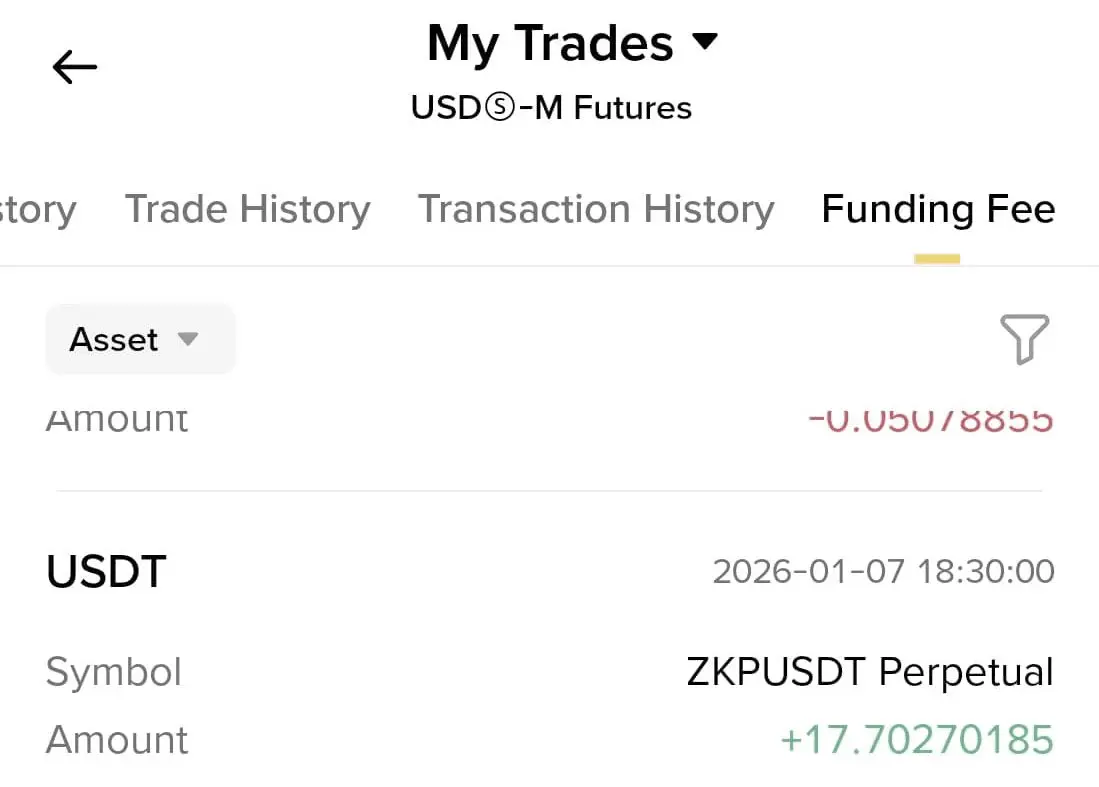Go to the partially visible leftmost history tab
This screenshot has width=1099, height=787.
point(37,209)
